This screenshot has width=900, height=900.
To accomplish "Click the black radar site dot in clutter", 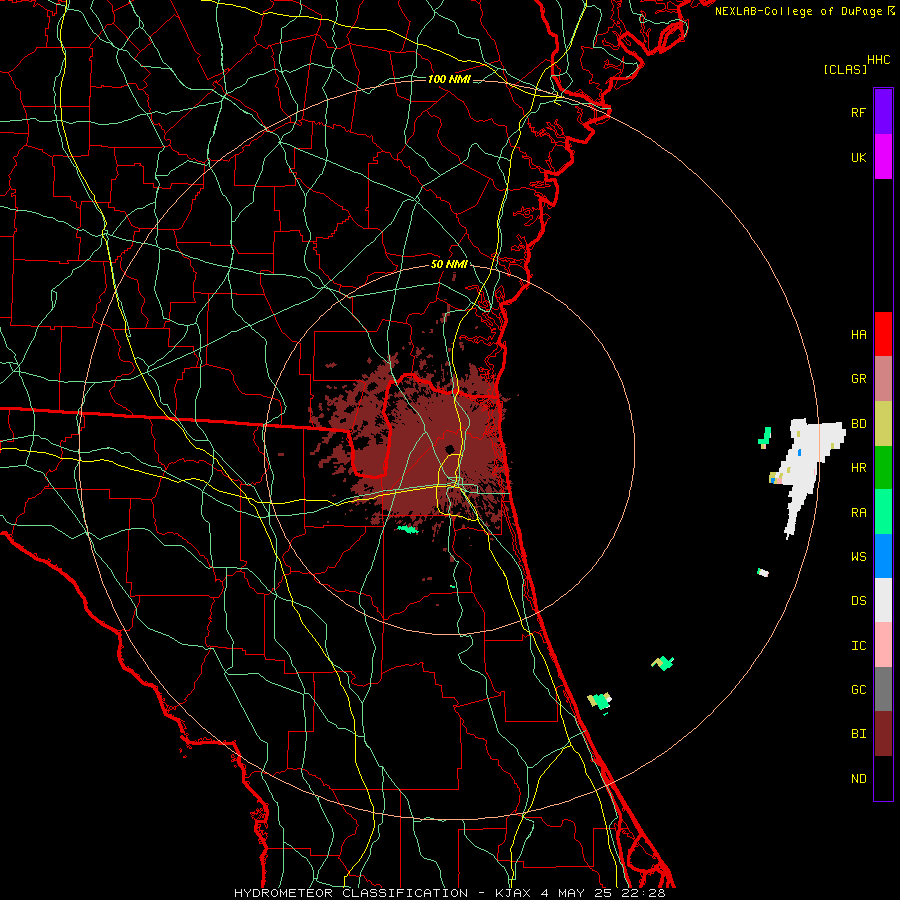I will [449, 449].
